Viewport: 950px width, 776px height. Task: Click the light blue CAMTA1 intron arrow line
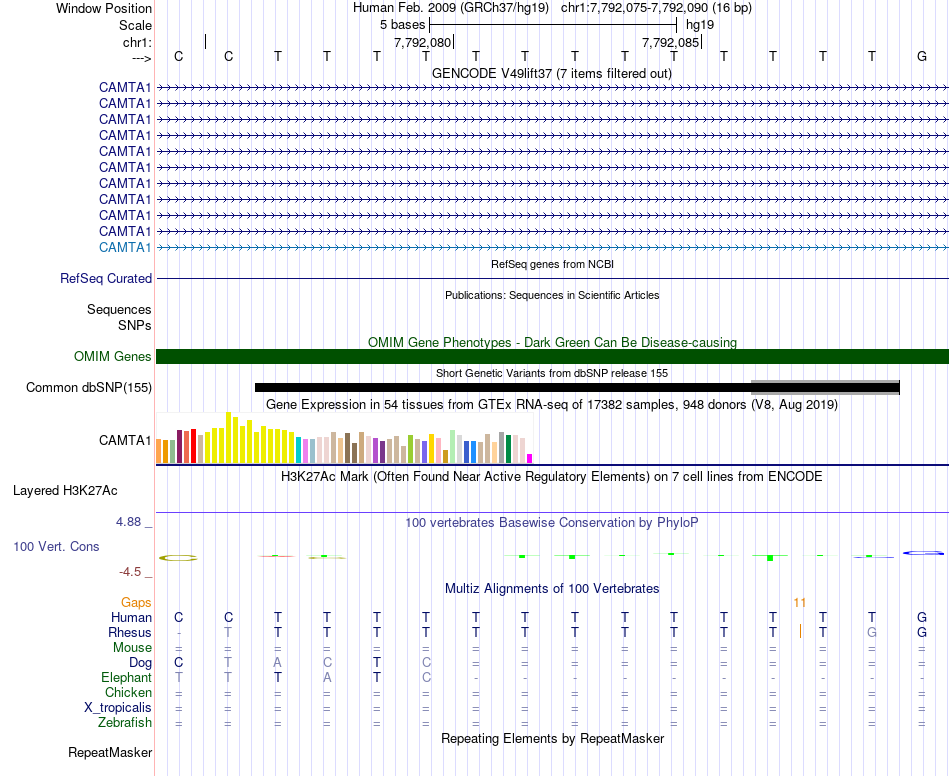pyautogui.click(x=552, y=247)
